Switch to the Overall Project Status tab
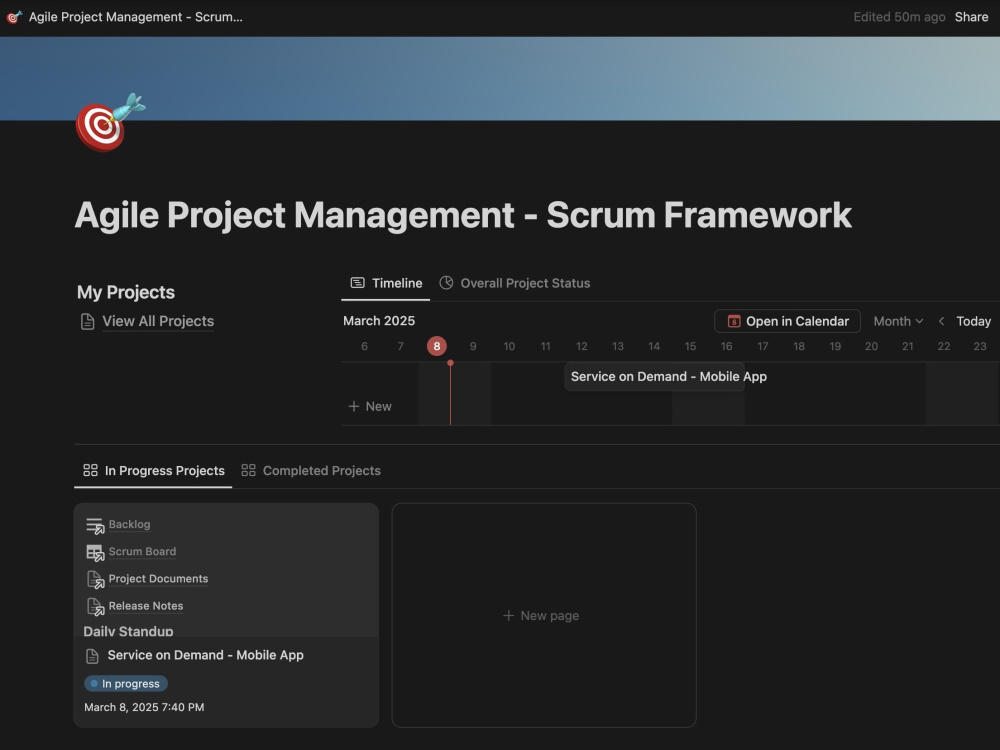This screenshot has width=1000, height=750. (x=515, y=283)
